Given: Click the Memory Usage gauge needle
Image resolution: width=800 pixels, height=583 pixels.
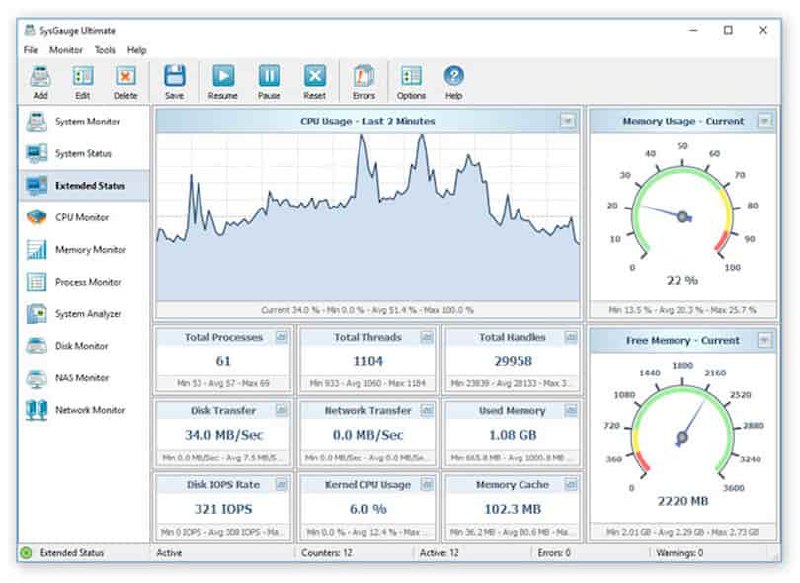Looking at the screenshot, I should coord(665,212).
